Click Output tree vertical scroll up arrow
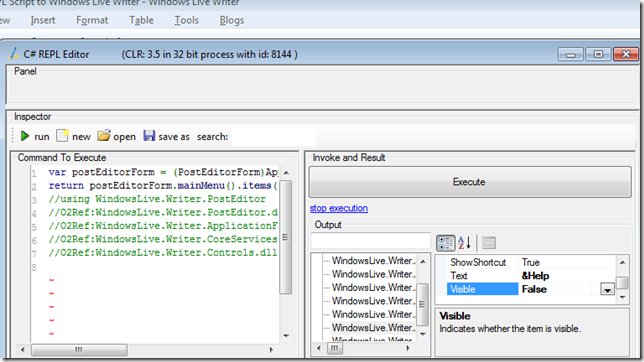Screen dimensions: 644x362 [x=423, y=261]
